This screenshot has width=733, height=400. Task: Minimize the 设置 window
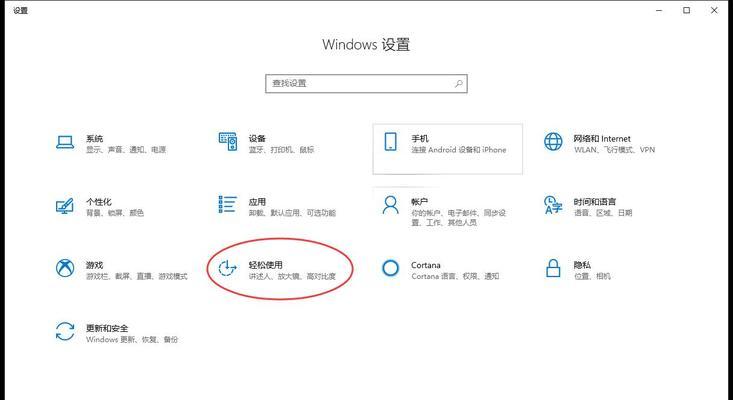(659, 10)
